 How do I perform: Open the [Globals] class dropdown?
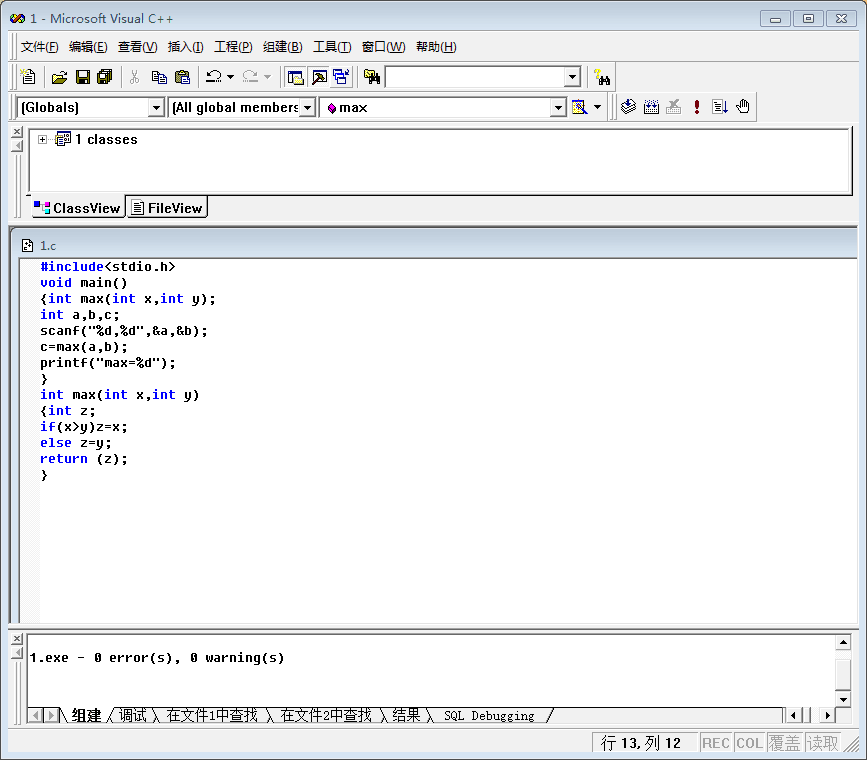pos(156,107)
